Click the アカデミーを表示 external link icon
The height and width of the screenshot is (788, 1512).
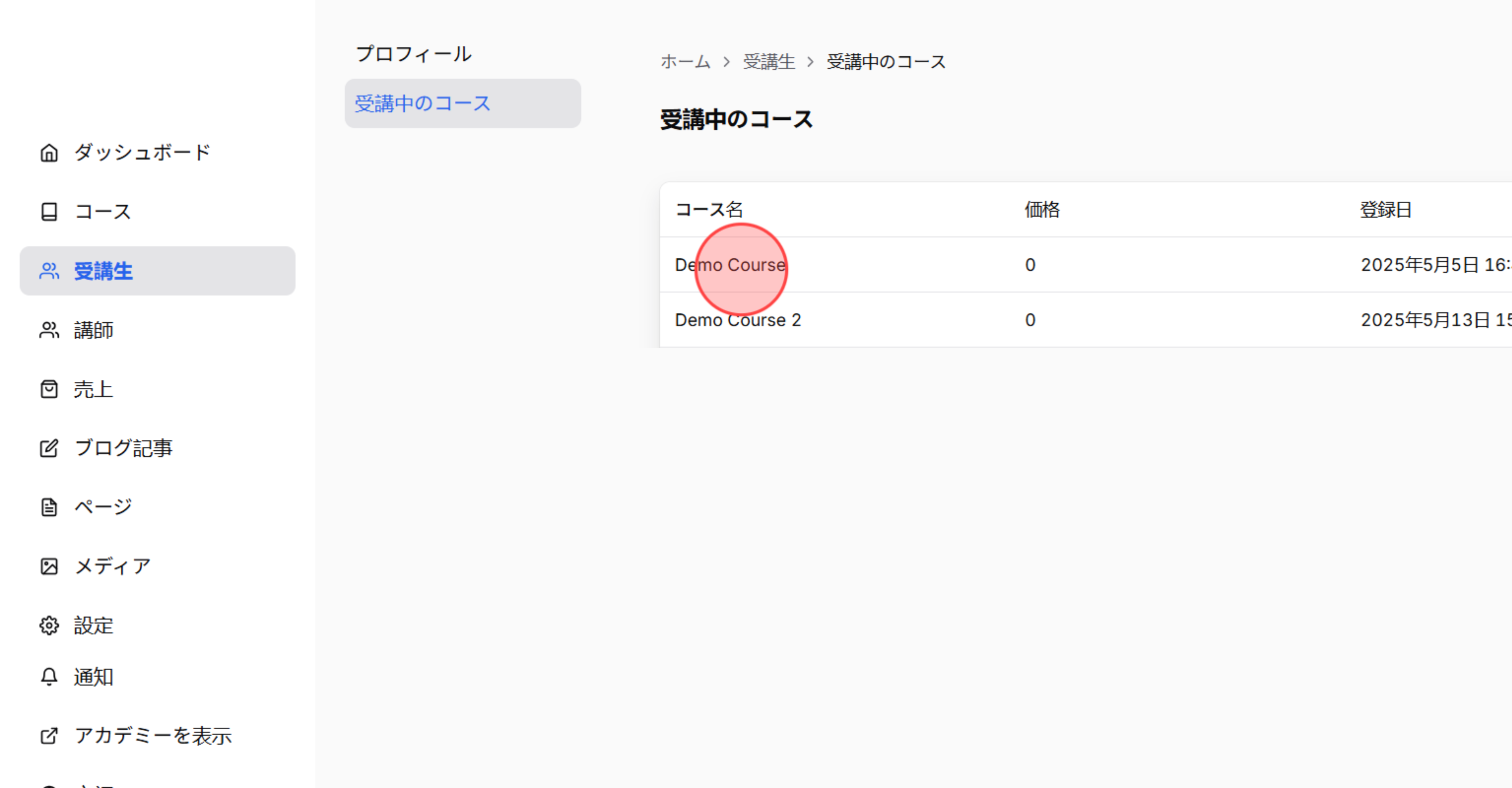[49, 734]
